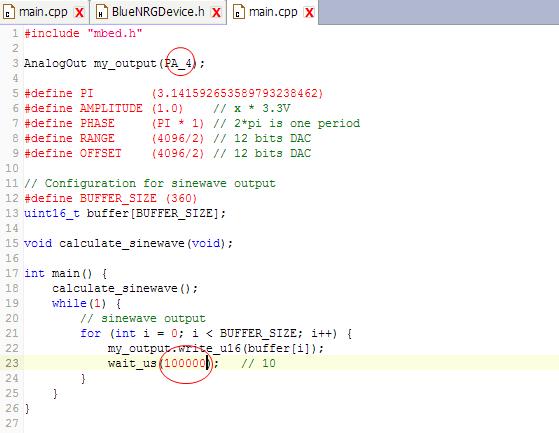Click my_output.write_u16(buffer[i]) statement
Image resolution: width=559 pixels, height=433 pixels.
tap(216, 348)
